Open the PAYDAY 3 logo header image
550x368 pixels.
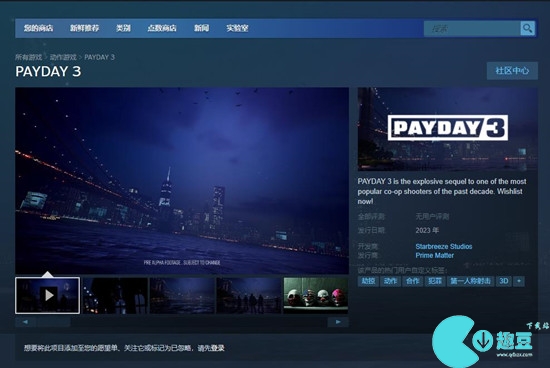pyautogui.click(x=448, y=129)
